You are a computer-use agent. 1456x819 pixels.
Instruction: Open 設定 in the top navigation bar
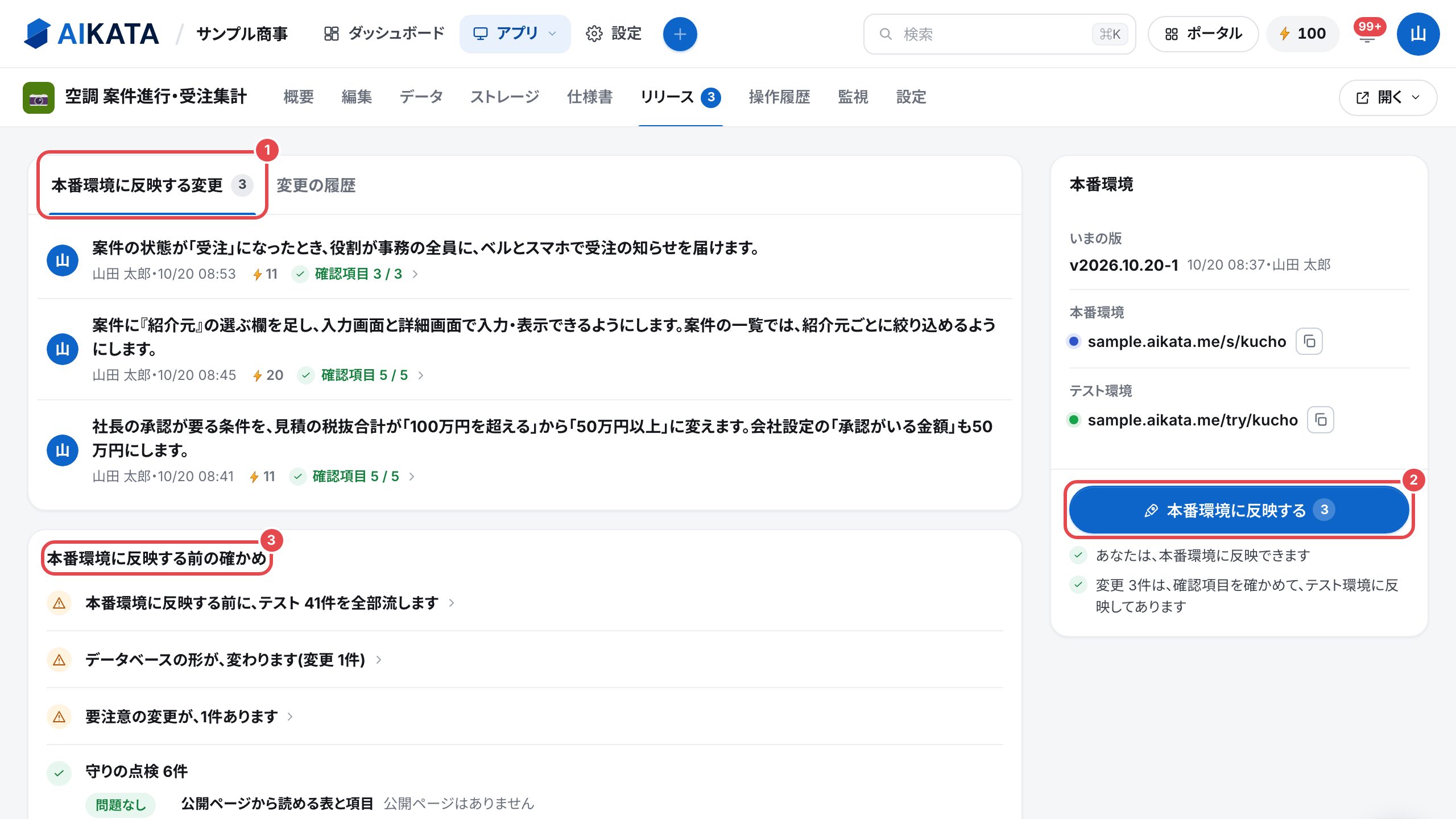614,34
